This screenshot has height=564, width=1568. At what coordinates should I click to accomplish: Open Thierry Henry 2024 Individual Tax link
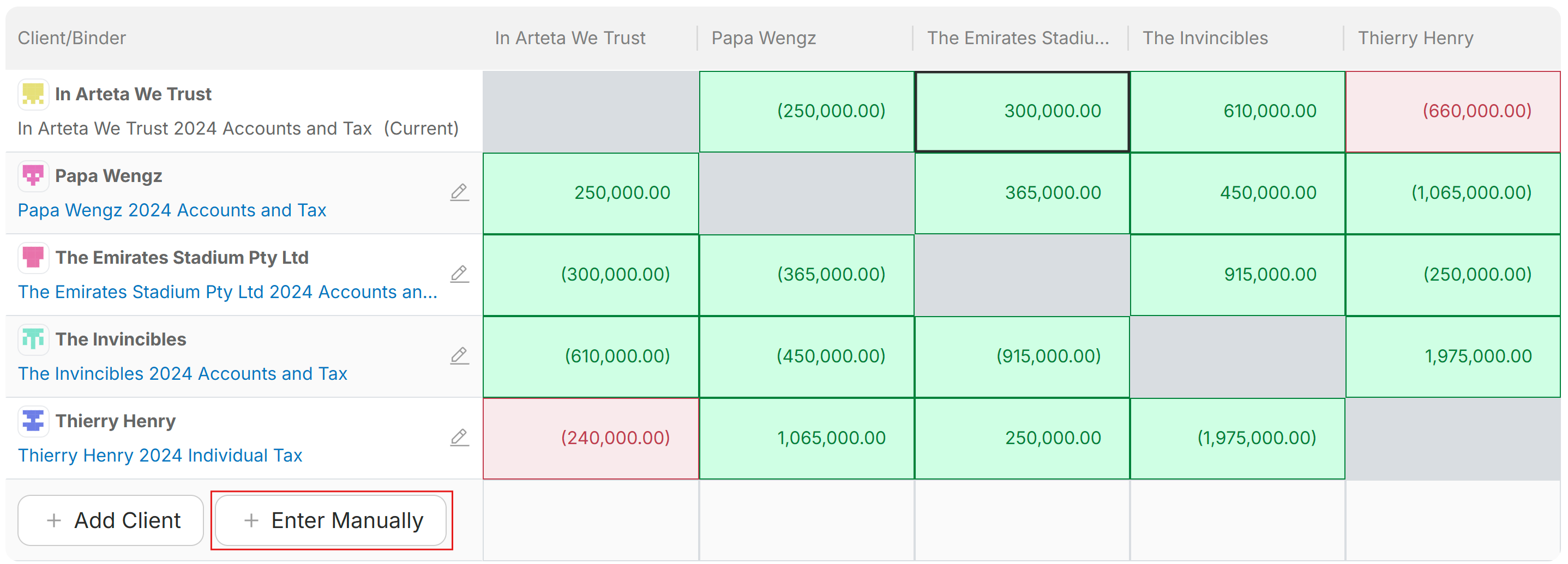coord(160,455)
